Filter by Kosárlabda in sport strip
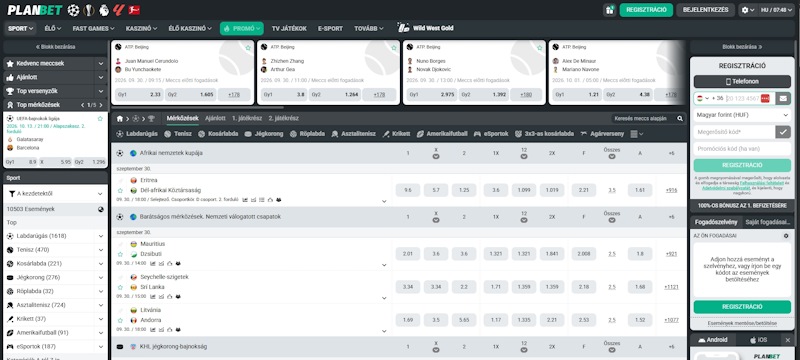 (x=219, y=134)
